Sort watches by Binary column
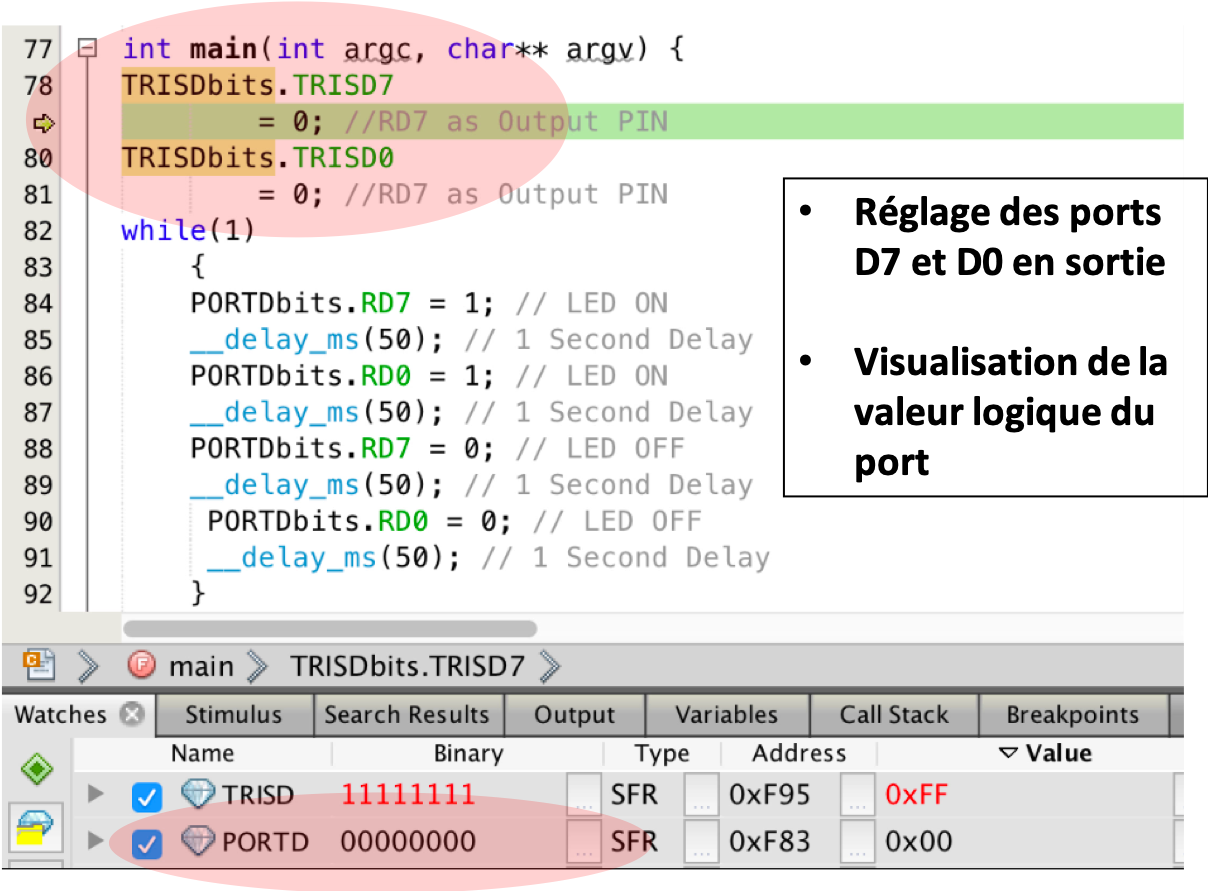 [x=468, y=753]
